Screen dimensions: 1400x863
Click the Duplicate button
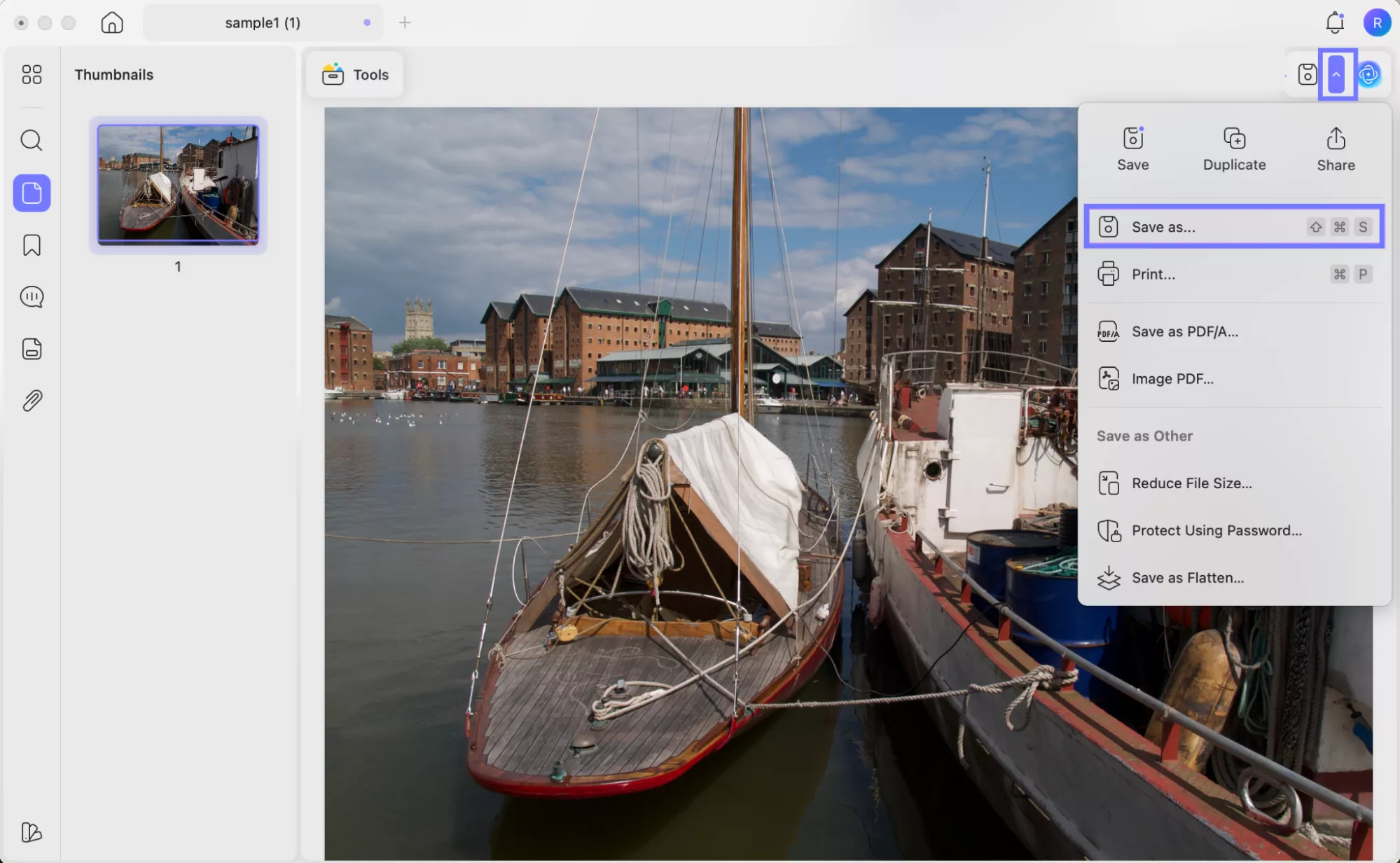pyautogui.click(x=1234, y=149)
